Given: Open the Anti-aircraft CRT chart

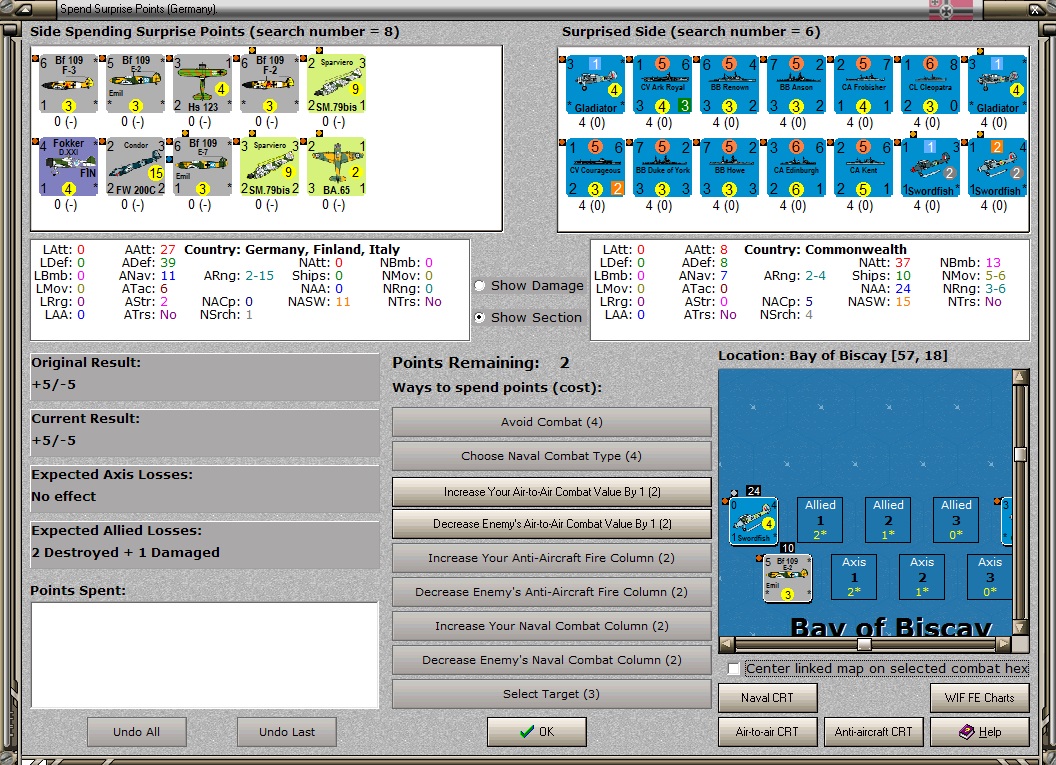Looking at the screenshot, I should point(873,732).
